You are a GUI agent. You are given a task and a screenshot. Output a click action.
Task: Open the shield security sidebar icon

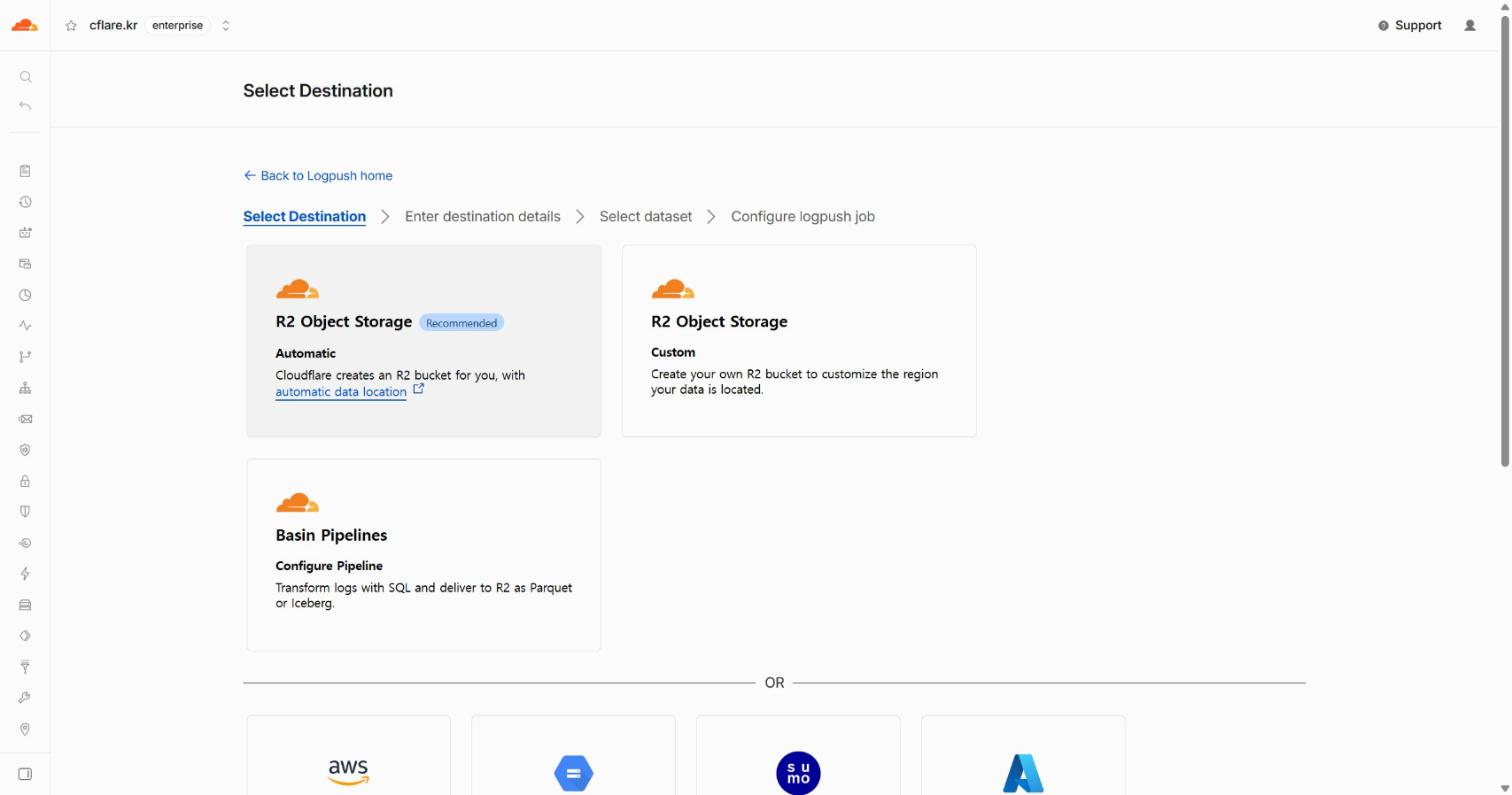25,512
